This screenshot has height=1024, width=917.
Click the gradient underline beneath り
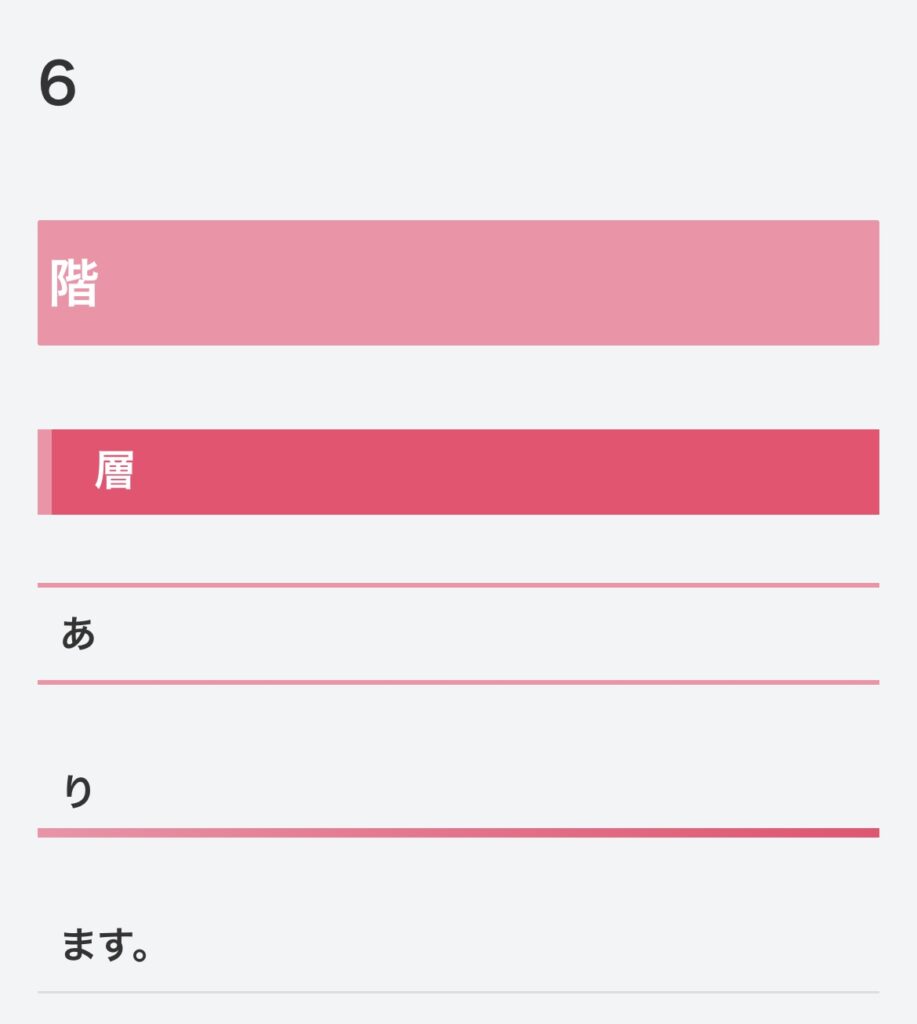tap(458, 832)
